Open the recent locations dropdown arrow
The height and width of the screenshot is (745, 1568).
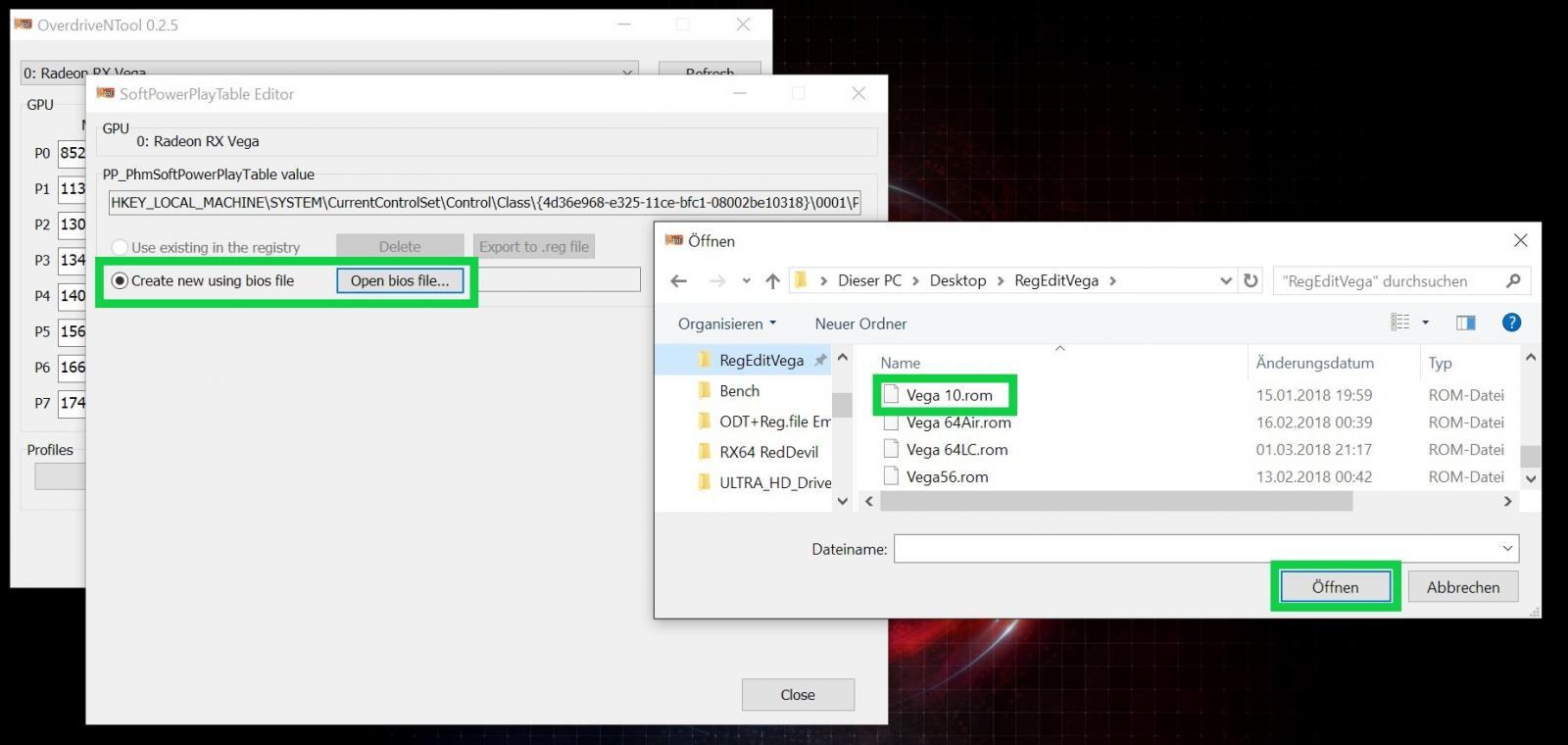pyautogui.click(x=746, y=281)
